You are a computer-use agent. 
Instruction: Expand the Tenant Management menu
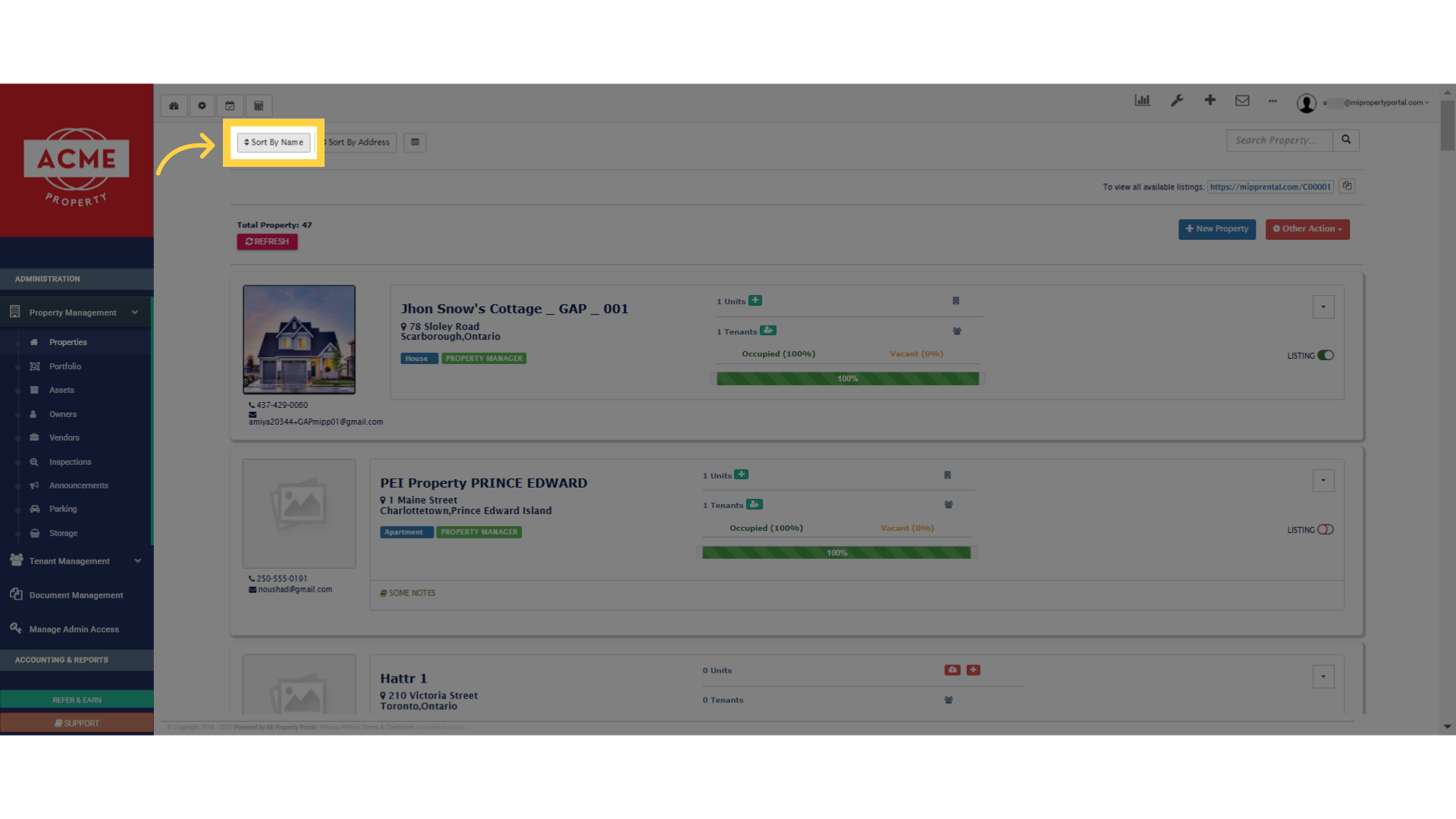76,561
